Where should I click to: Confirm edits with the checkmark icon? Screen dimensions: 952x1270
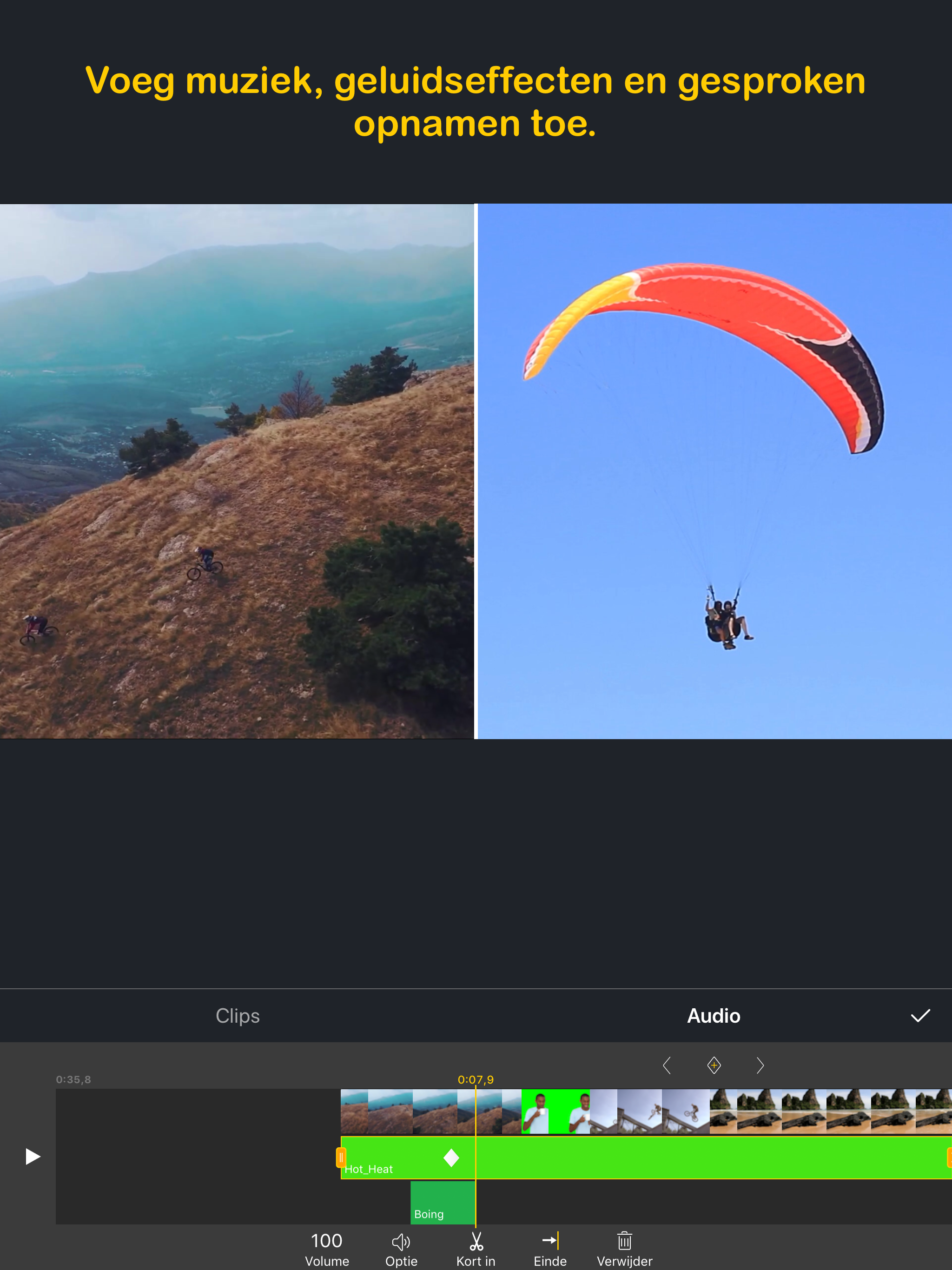[920, 1016]
